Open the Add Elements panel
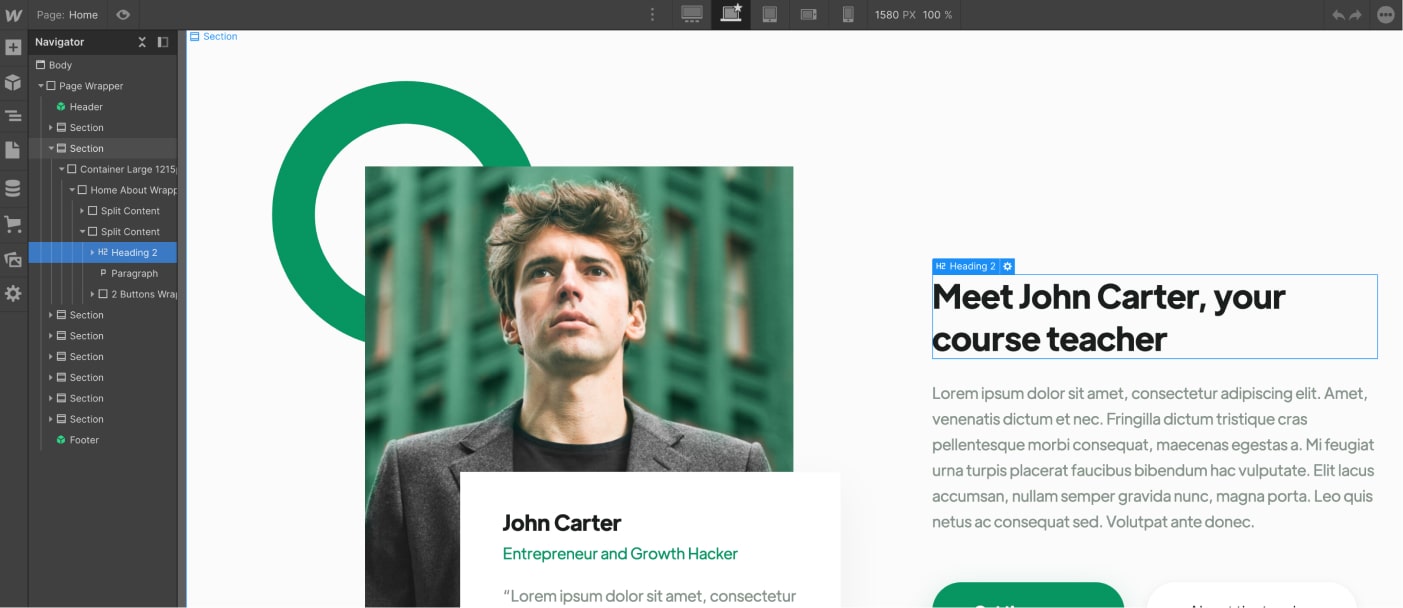 14,47
